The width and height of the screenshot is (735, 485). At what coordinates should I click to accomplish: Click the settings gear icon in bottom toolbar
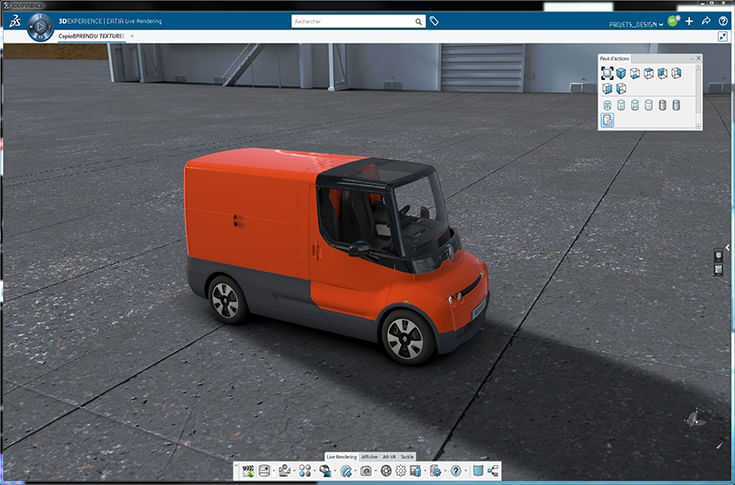tap(400, 471)
